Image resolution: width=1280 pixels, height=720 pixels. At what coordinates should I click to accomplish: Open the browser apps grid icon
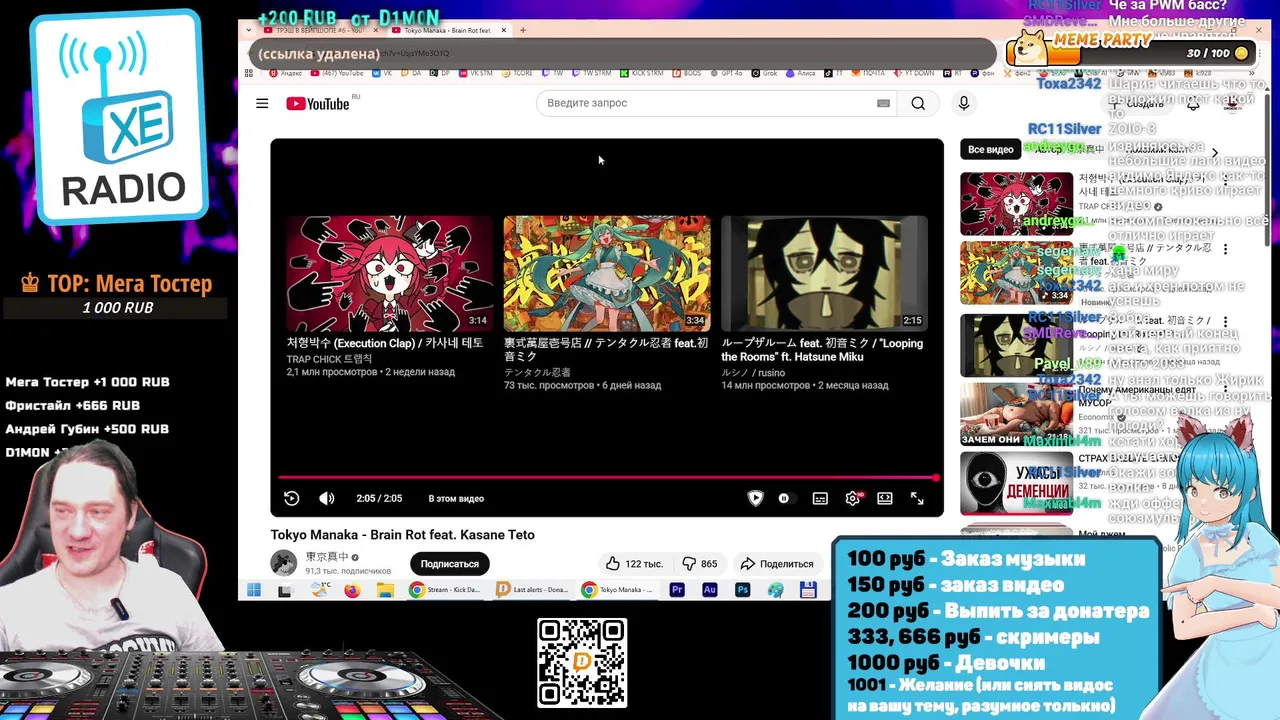click(249, 73)
